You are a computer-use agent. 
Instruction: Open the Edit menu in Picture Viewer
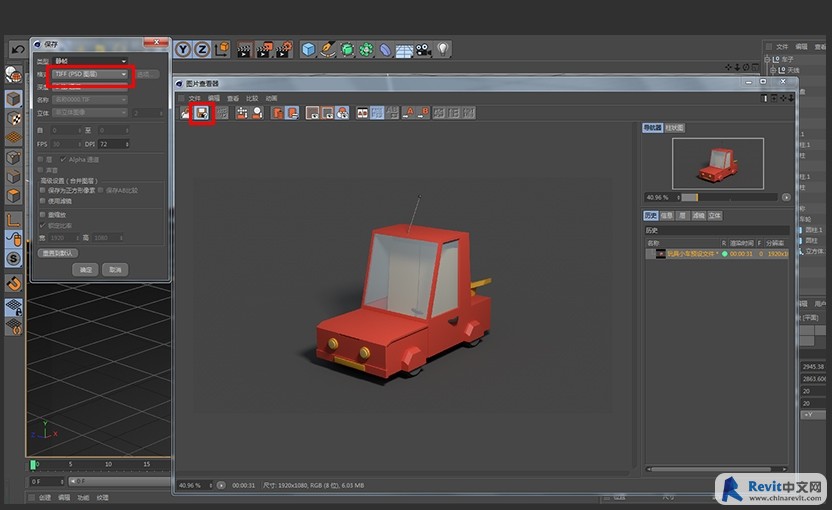click(214, 98)
